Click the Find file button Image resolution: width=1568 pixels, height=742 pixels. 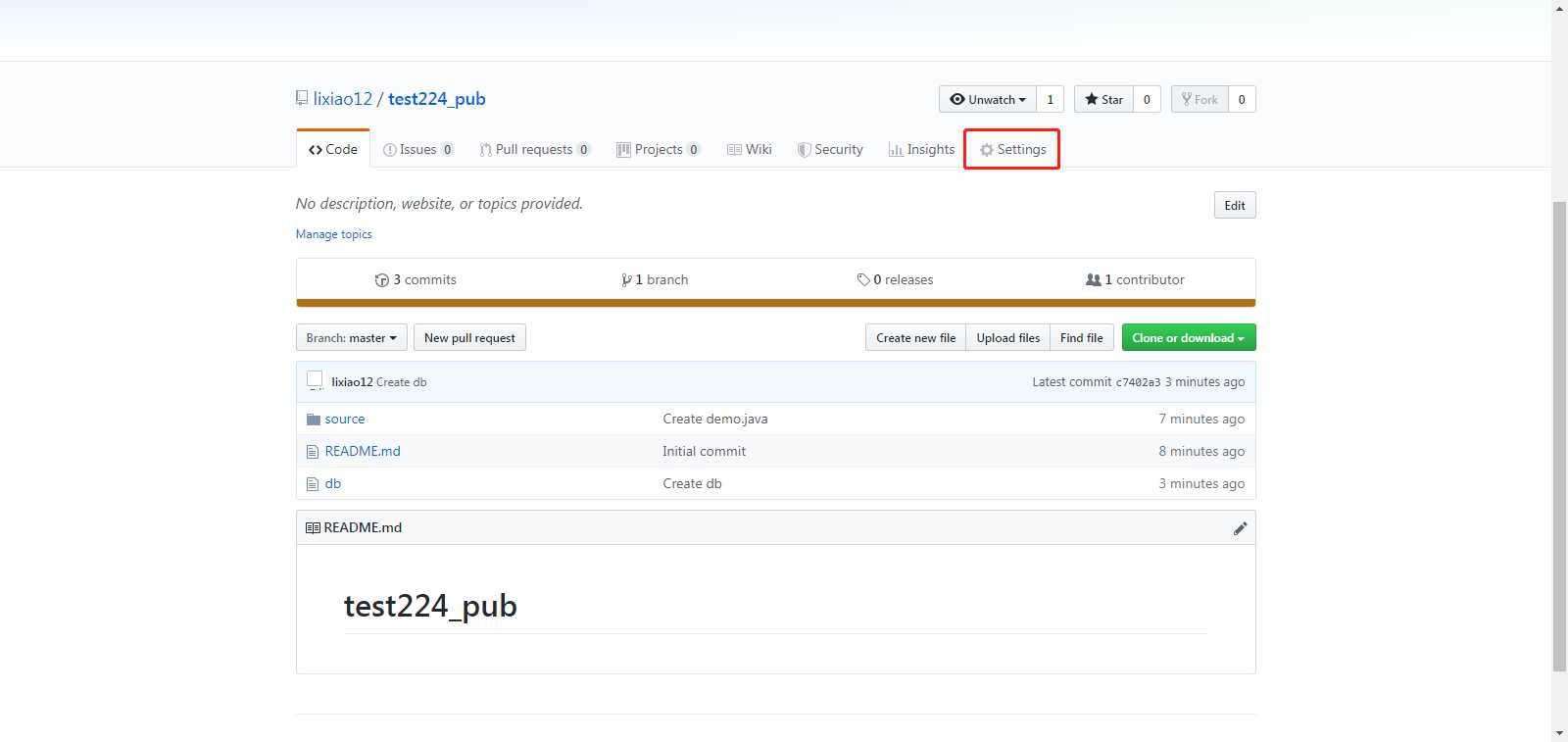[1082, 337]
